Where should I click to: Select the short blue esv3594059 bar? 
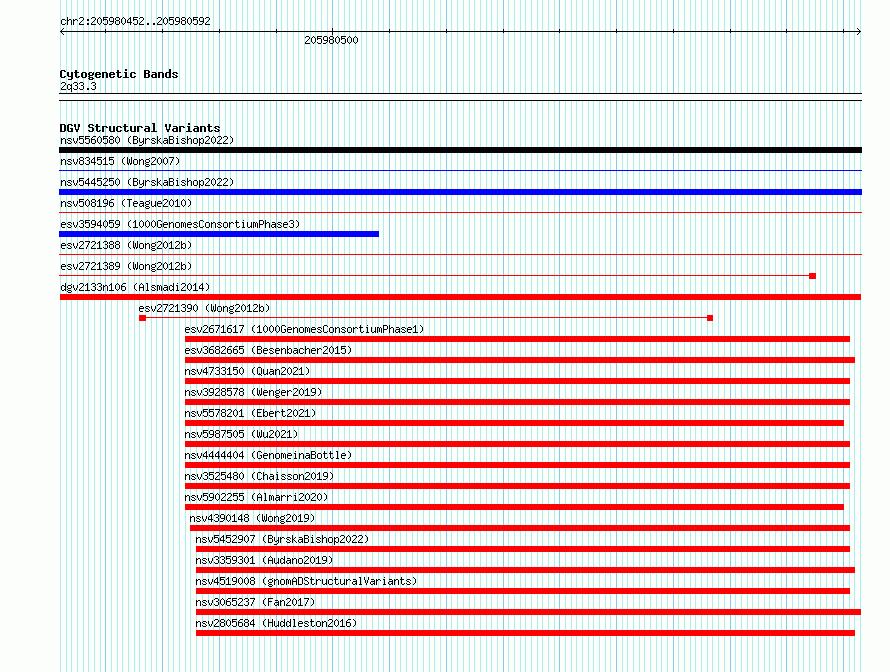pos(219,234)
